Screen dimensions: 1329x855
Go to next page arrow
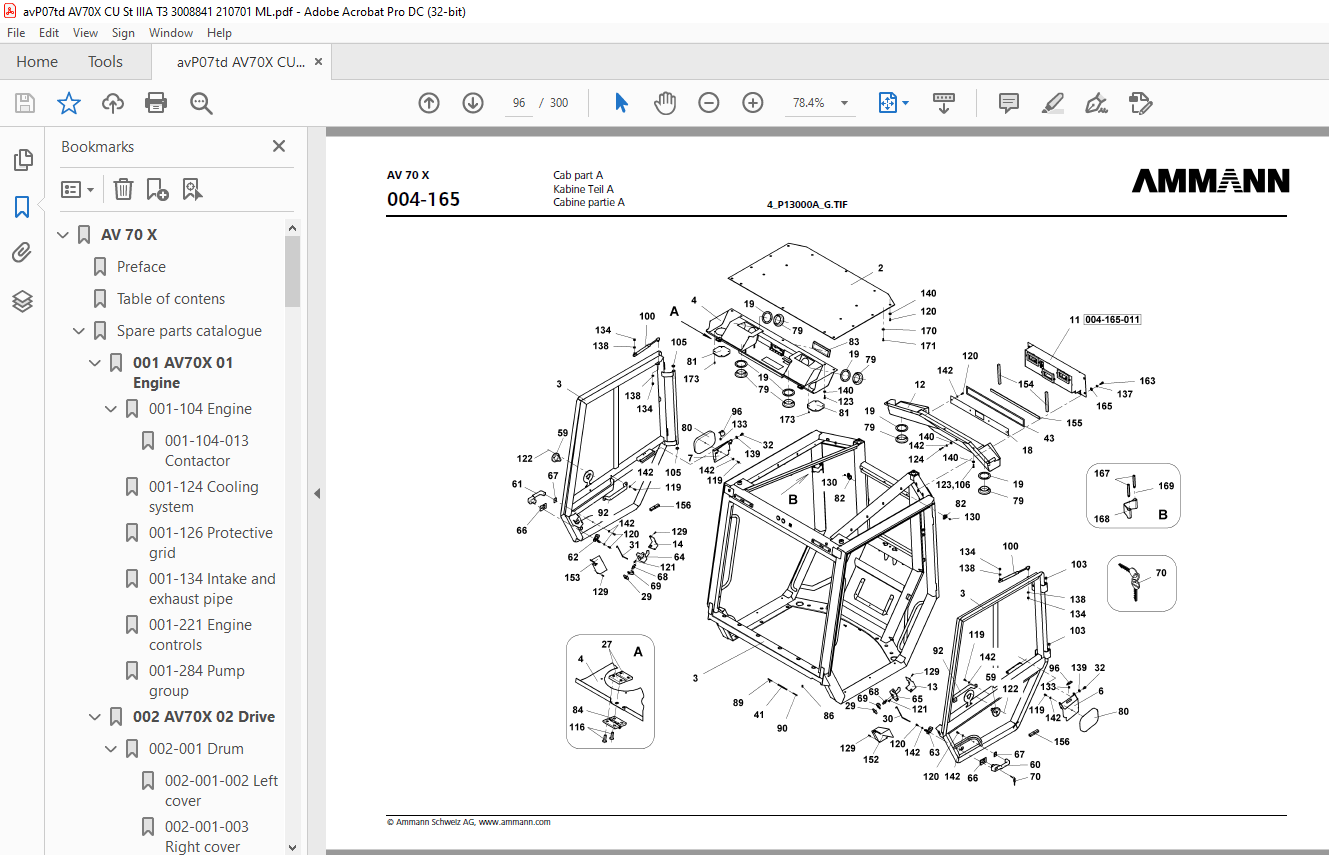click(x=473, y=103)
